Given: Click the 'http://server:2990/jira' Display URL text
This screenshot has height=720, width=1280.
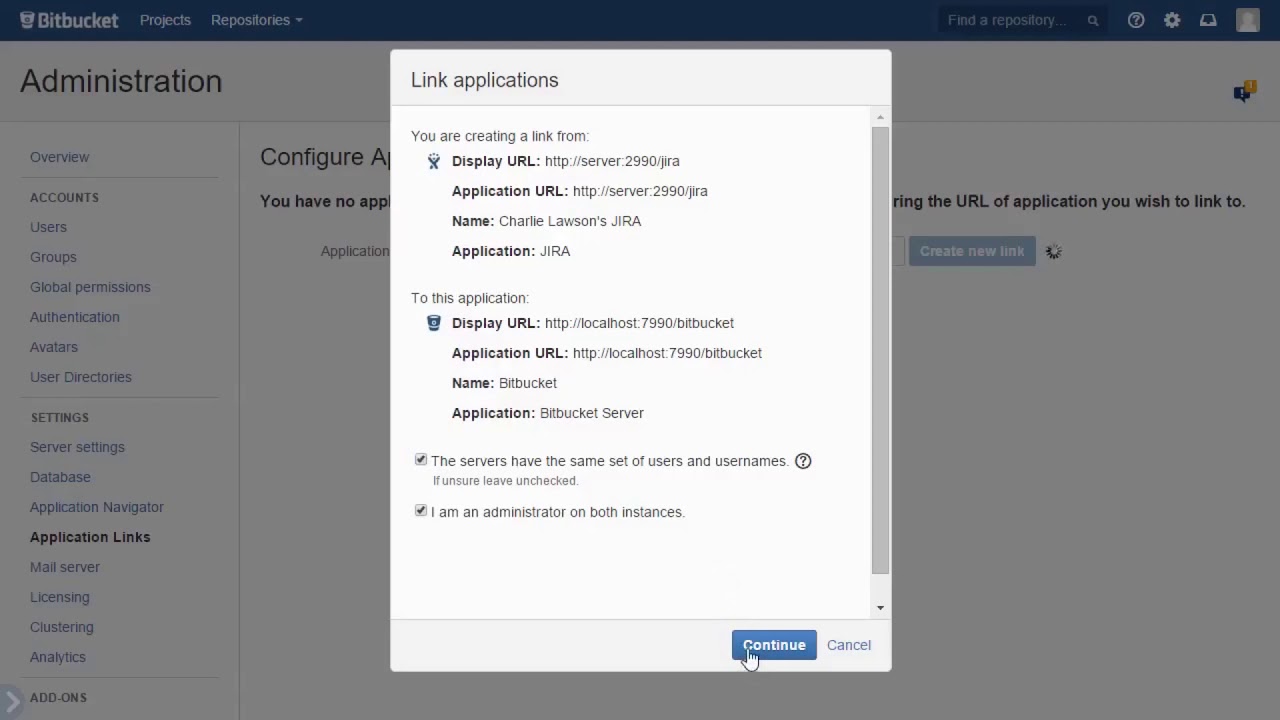Looking at the screenshot, I should (612, 161).
